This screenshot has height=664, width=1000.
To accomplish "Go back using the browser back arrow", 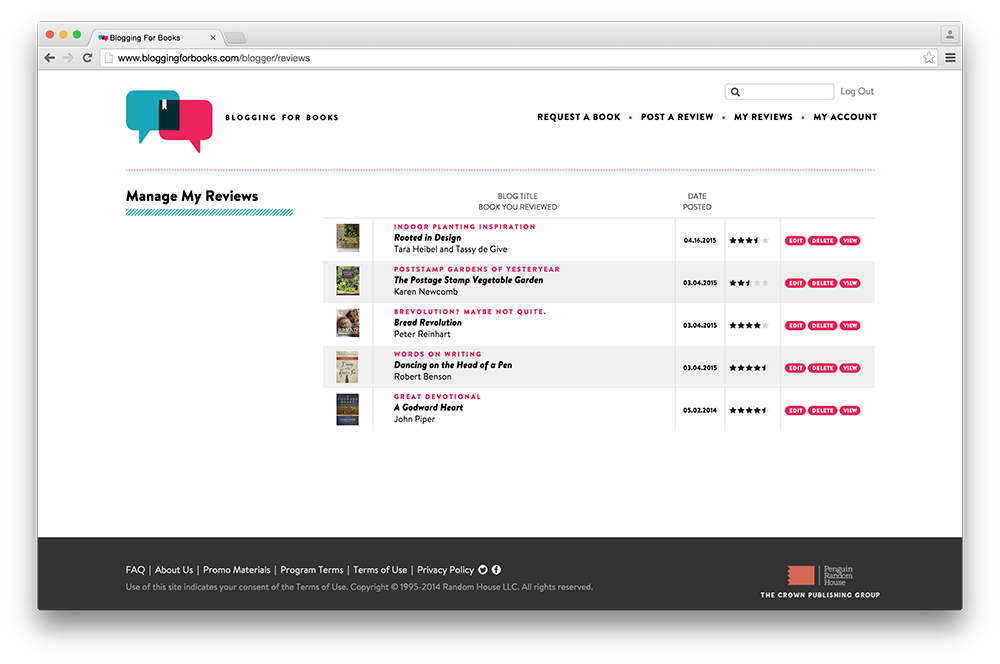I will (50, 58).
